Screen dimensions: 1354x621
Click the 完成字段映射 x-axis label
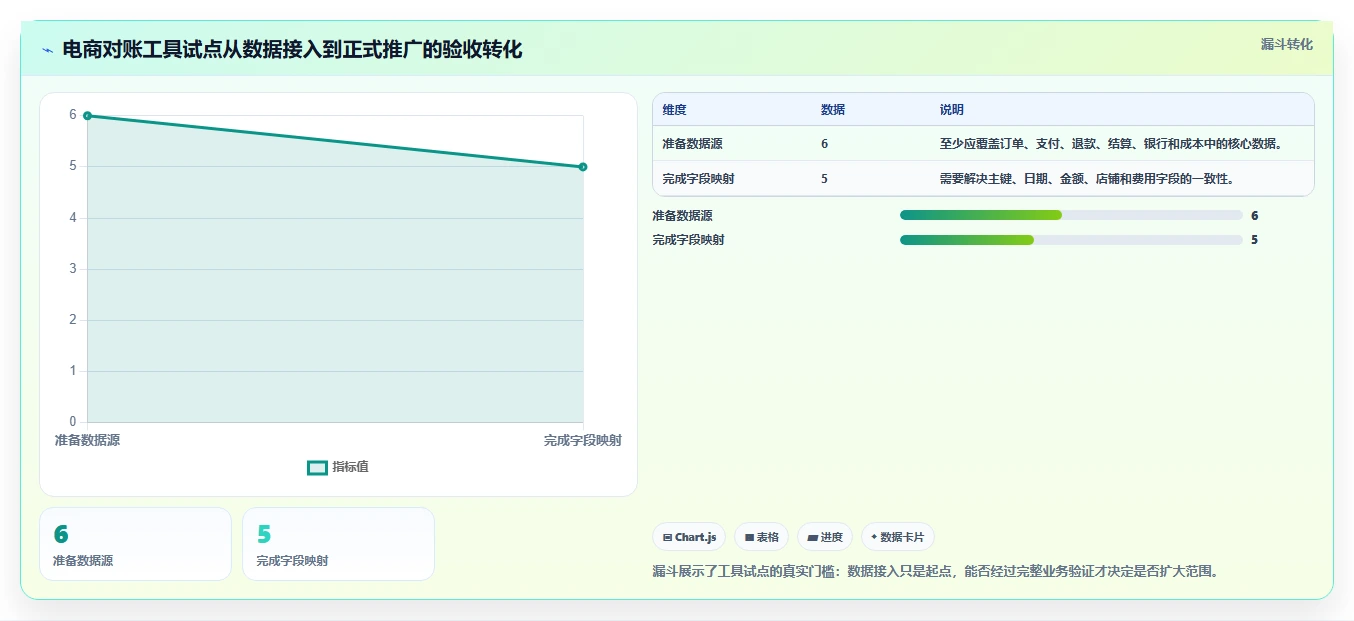583,440
